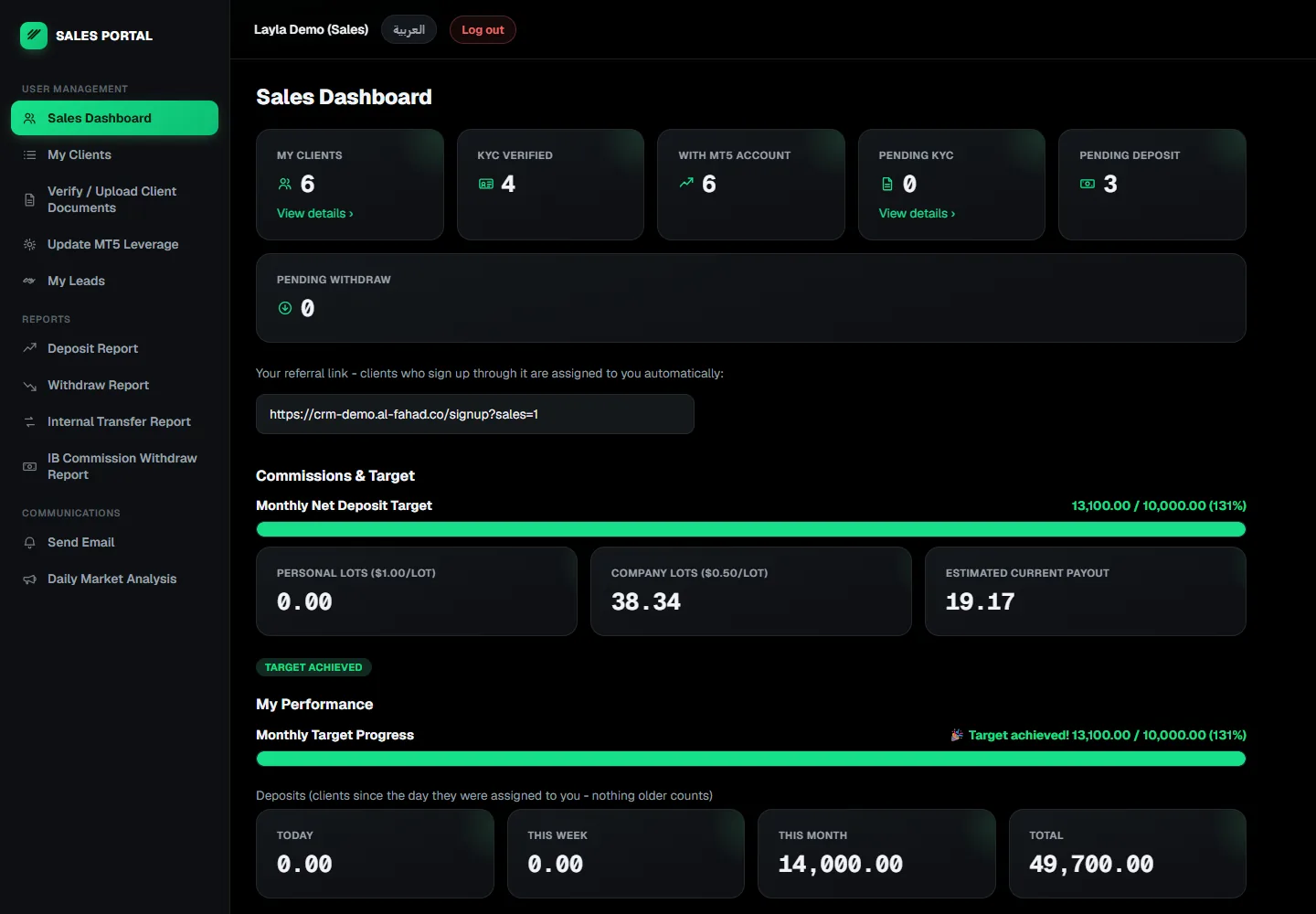This screenshot has width=1316, height=914.
Task: Click the Update MT5 Leverage gear icon
Action: pyautogui.click(x=29, y=244)
